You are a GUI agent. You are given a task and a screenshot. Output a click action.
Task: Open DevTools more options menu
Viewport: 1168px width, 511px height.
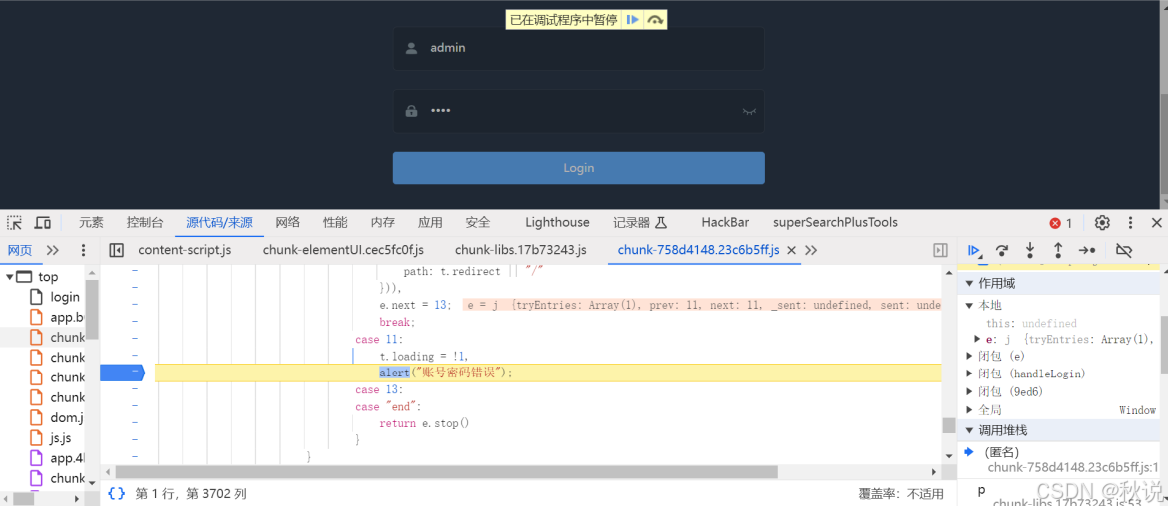pyautogui.click(x=1130, y=222)
